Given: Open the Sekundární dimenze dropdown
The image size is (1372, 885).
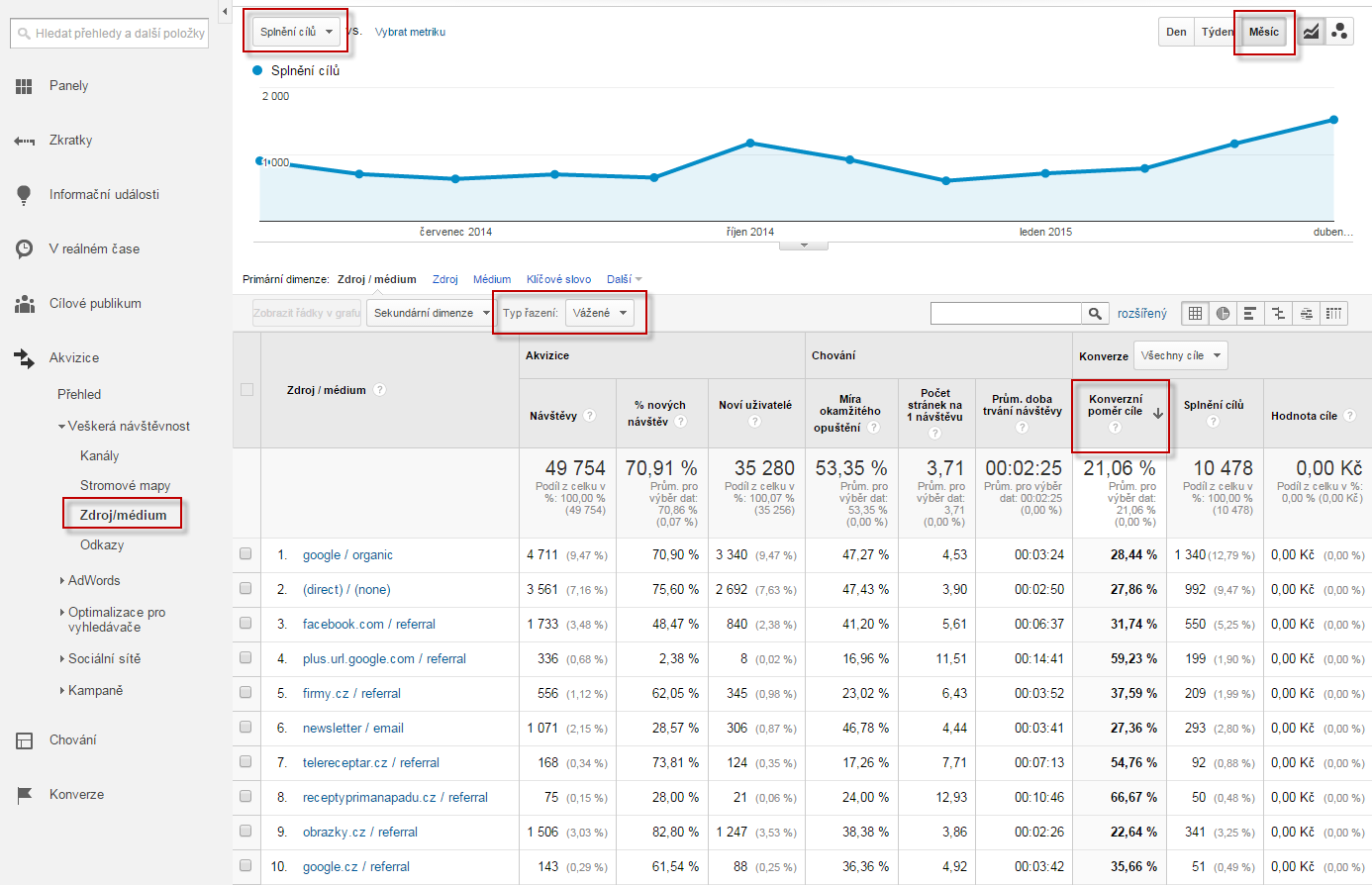Looking at the screenshot, I should pyautogui.click(x=429, y=312).
